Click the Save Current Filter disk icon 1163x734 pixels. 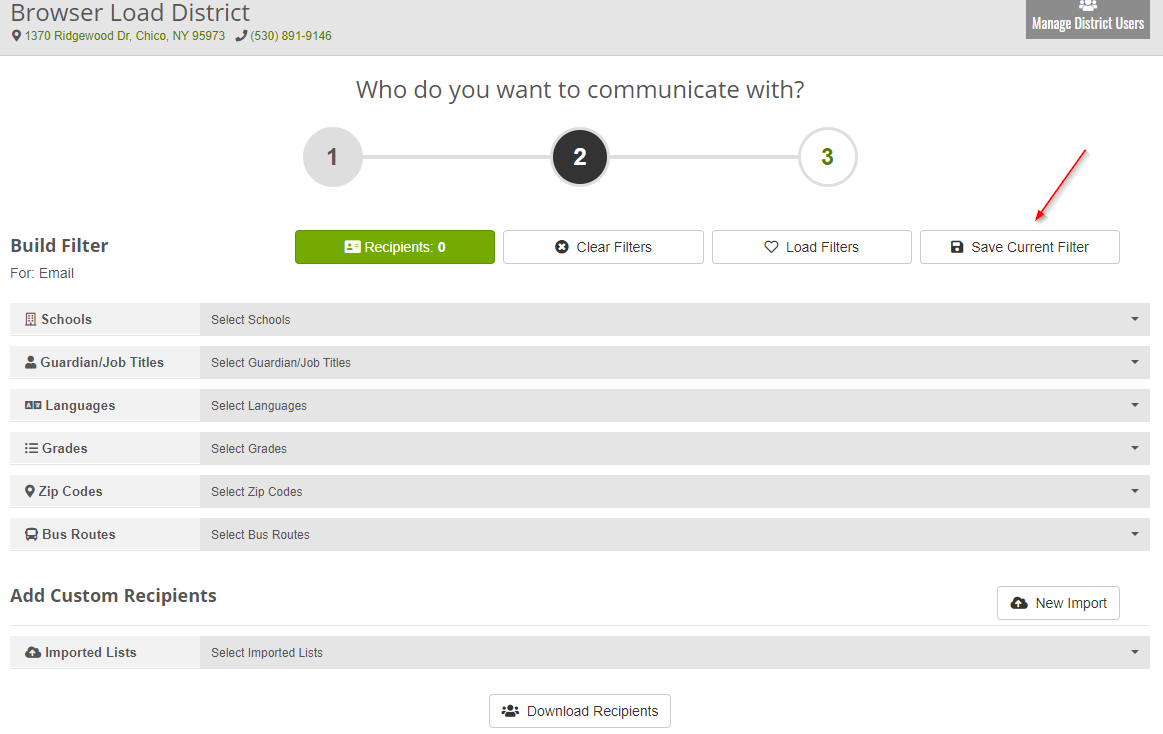957,247
